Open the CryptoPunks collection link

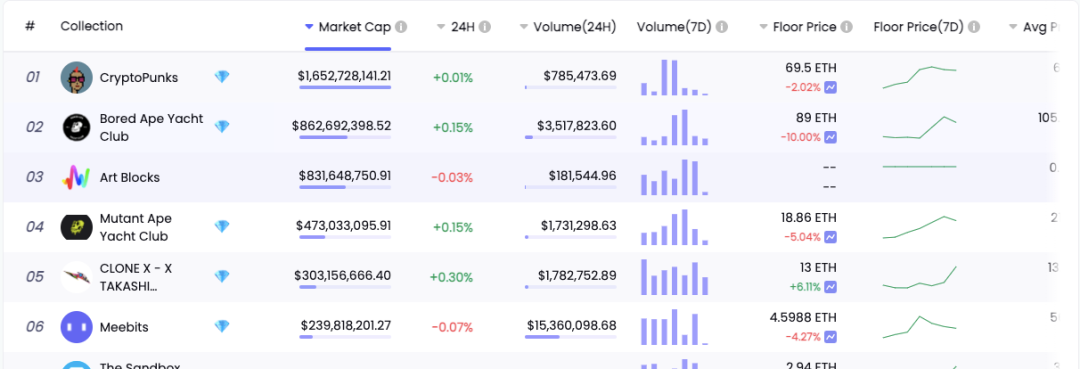click(x=139, y=78)
